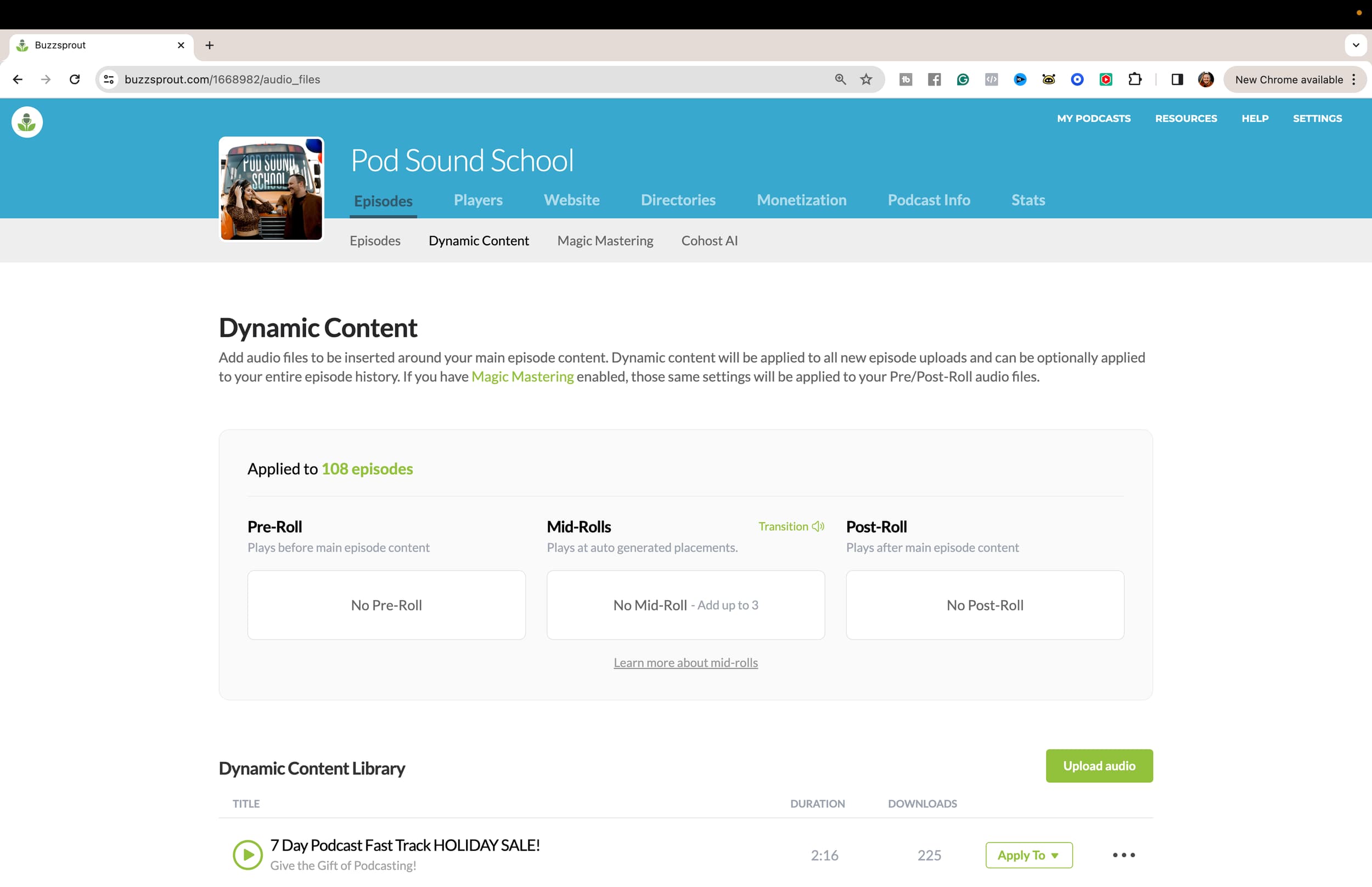Open SETTINGS in top navigation

(x=1317, y=119)
